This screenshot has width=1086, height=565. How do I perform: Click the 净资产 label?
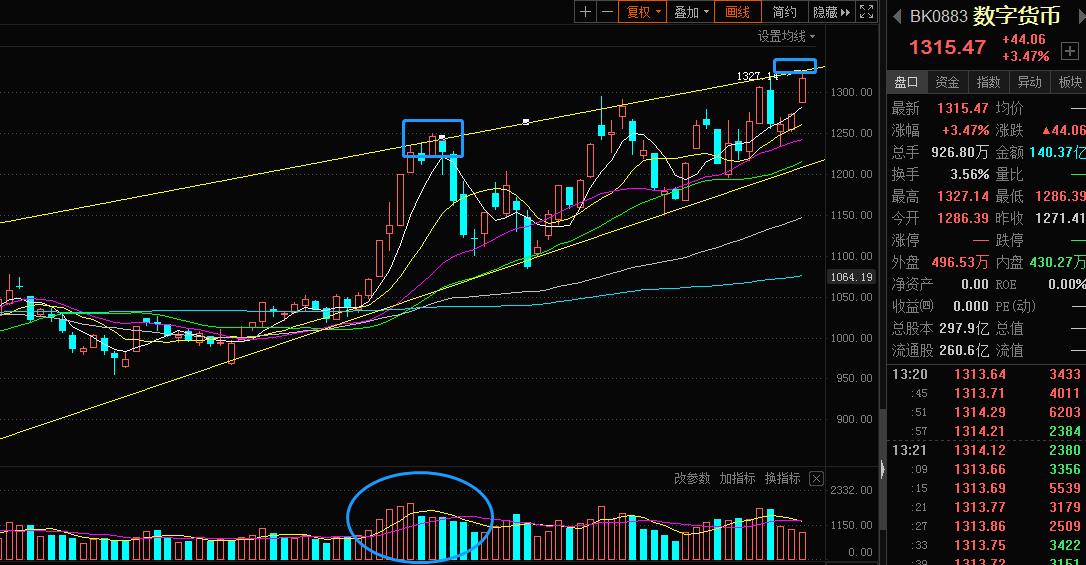tap(912, 285)
